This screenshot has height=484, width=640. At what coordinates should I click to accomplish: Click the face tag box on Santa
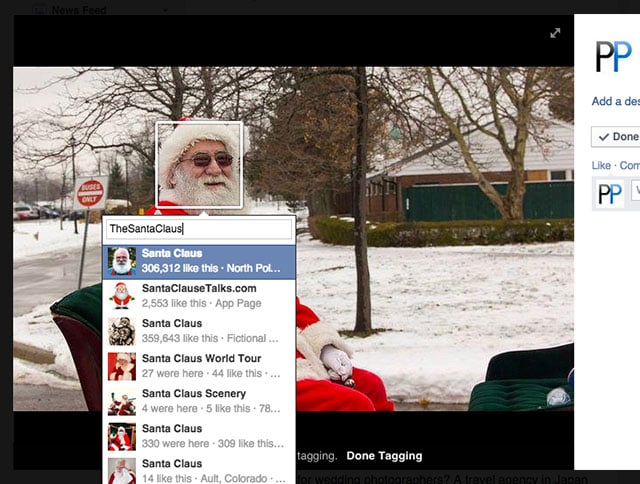[x=200, y=165]
